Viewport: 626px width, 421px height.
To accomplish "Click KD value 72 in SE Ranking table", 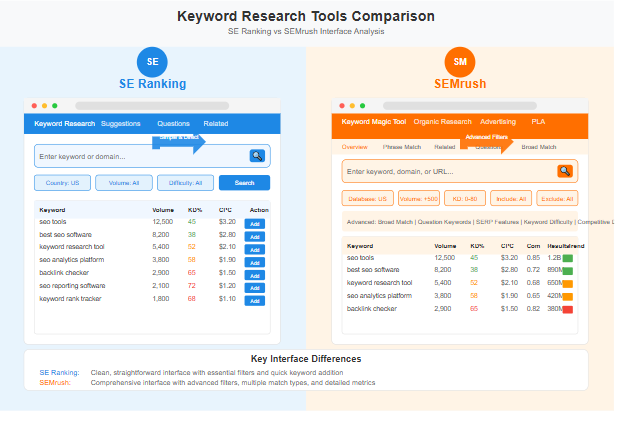I will pos(192,286).
